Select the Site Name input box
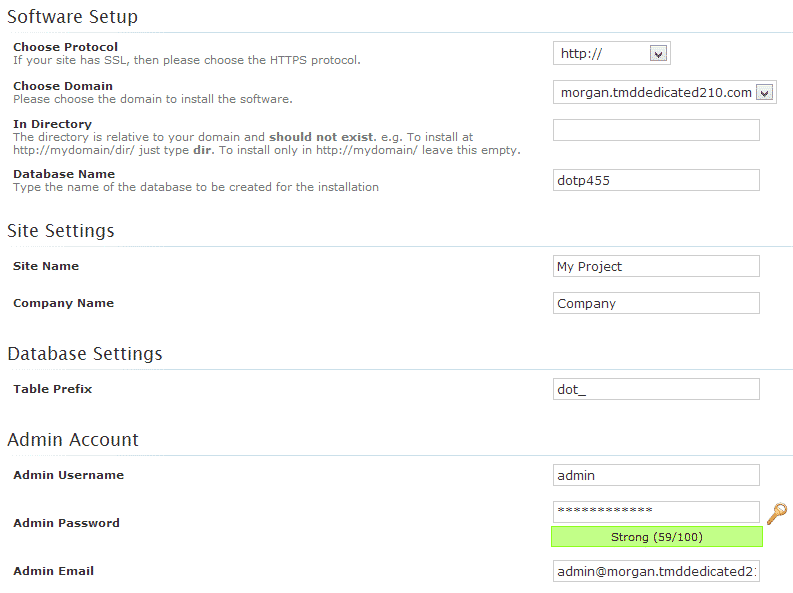This screenshot has width=793, height=593. click(656, 266)
